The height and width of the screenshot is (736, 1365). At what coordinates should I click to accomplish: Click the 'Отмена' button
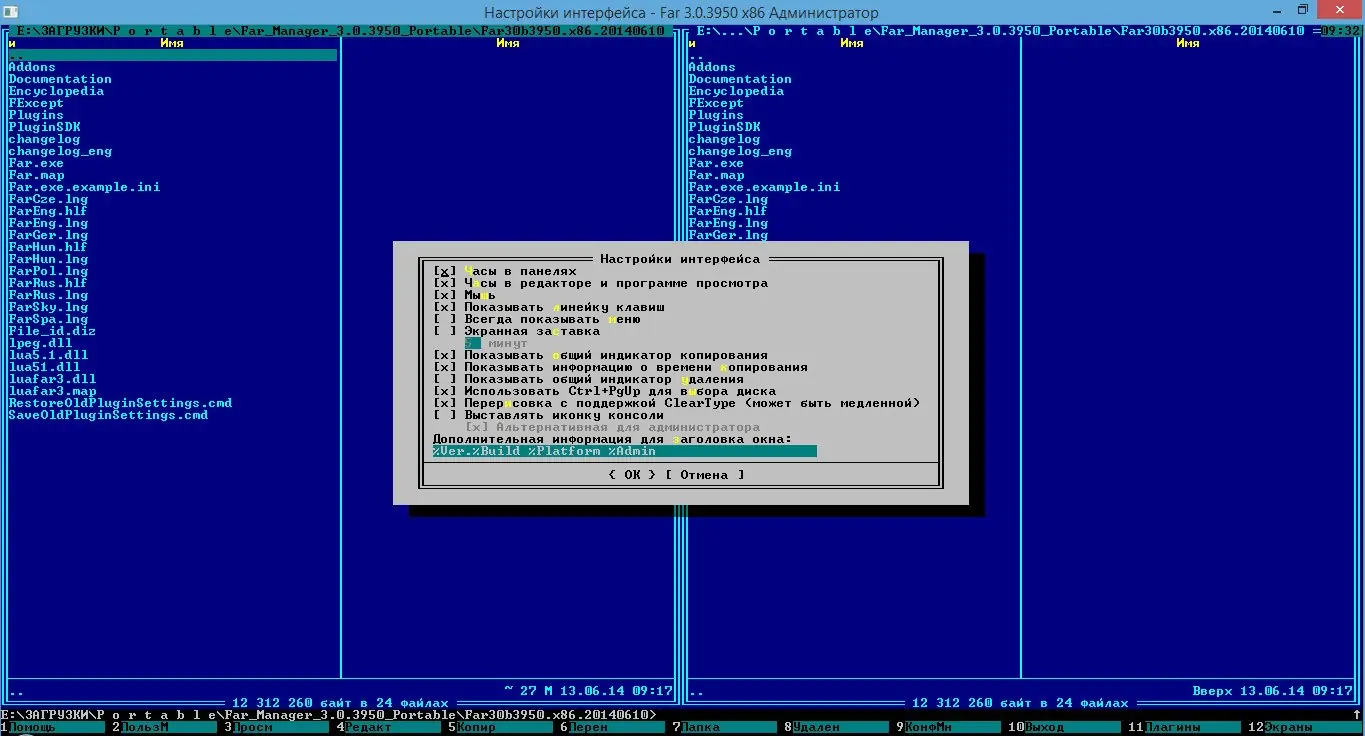tap(705, 475)
